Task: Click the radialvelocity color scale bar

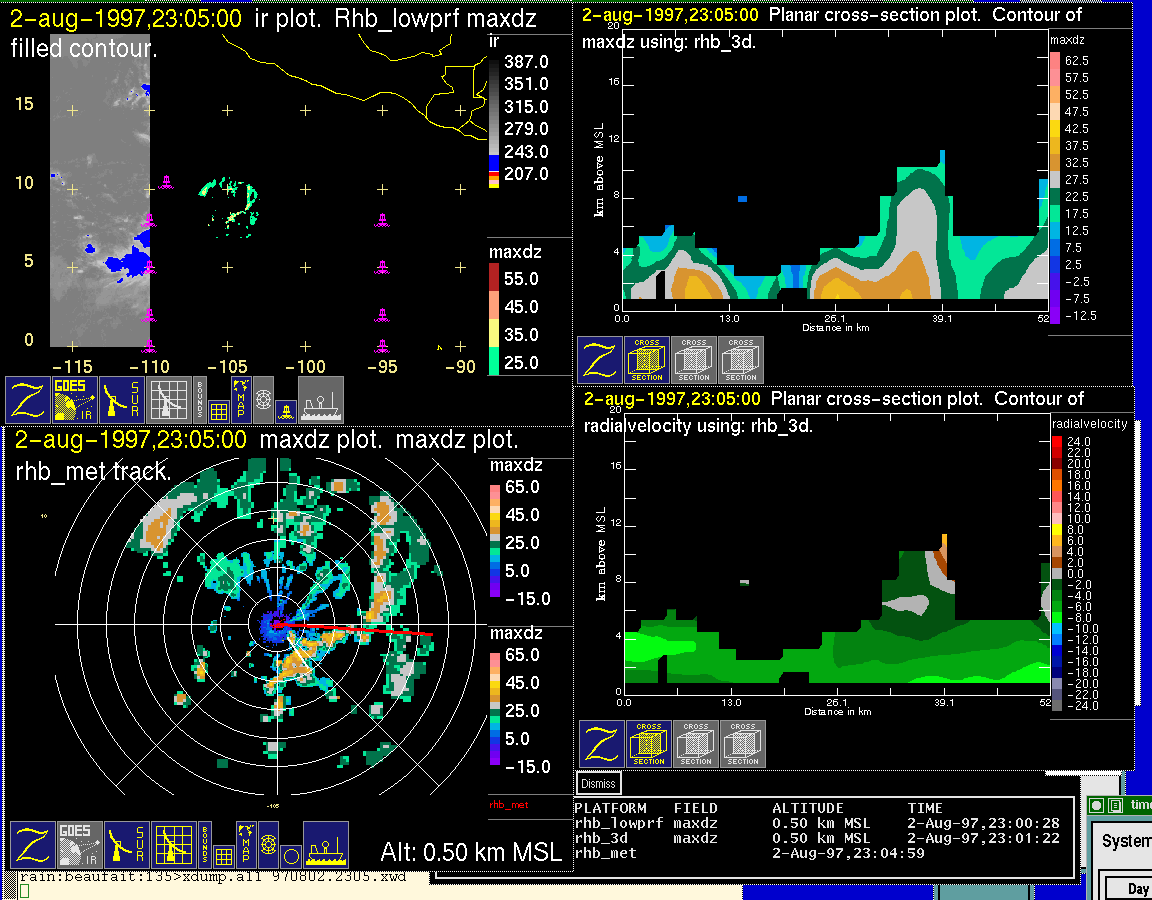Action: (x=1058, y=572)
